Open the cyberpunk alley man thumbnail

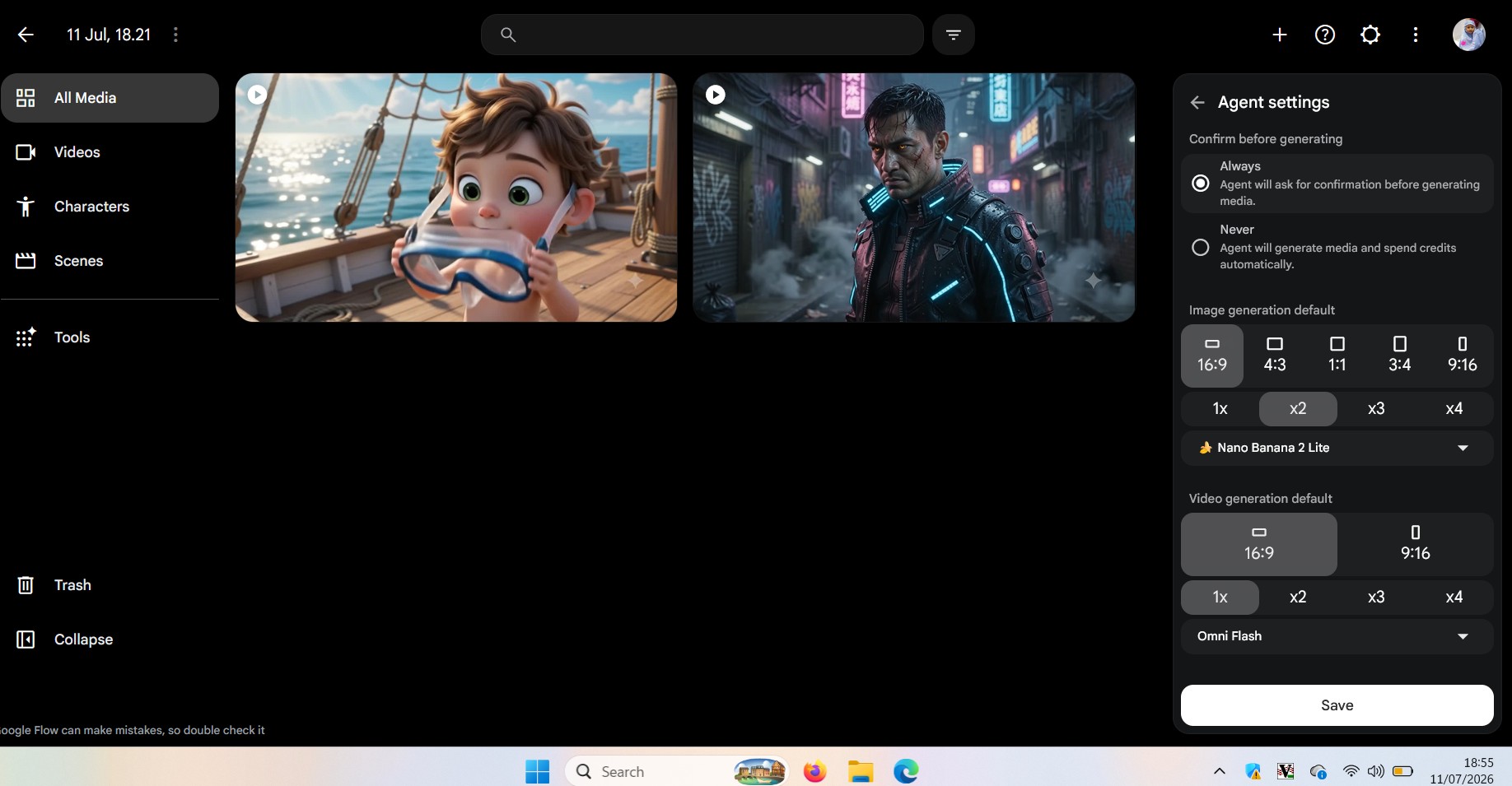(914, 198)
